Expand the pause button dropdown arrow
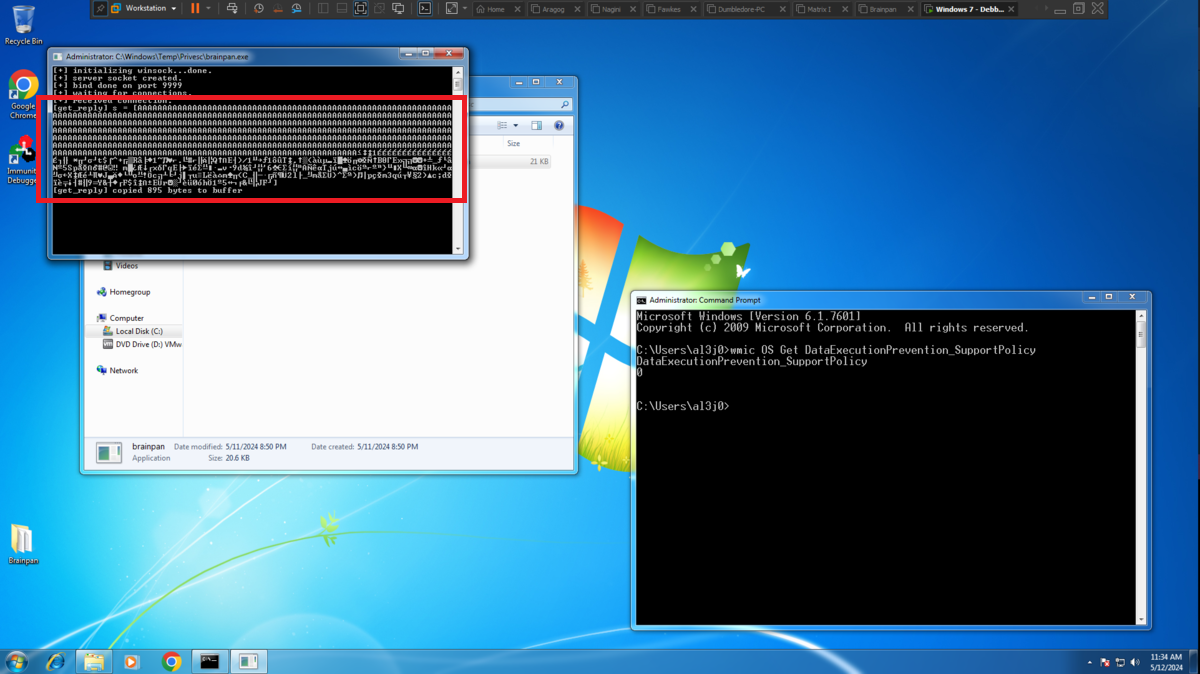The width and height of the screenshot is (1200, 674). (209, 8)
